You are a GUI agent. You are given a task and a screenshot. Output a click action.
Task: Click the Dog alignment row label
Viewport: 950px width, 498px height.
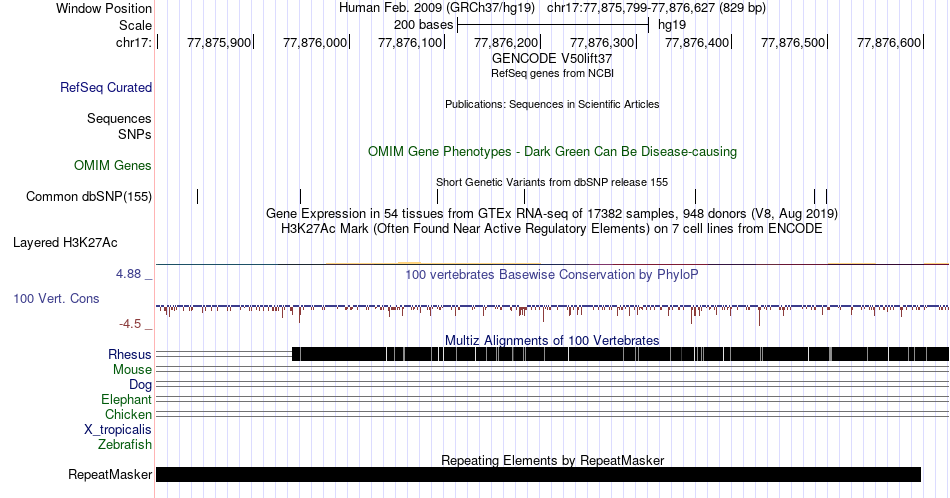[x=141, y=385]
